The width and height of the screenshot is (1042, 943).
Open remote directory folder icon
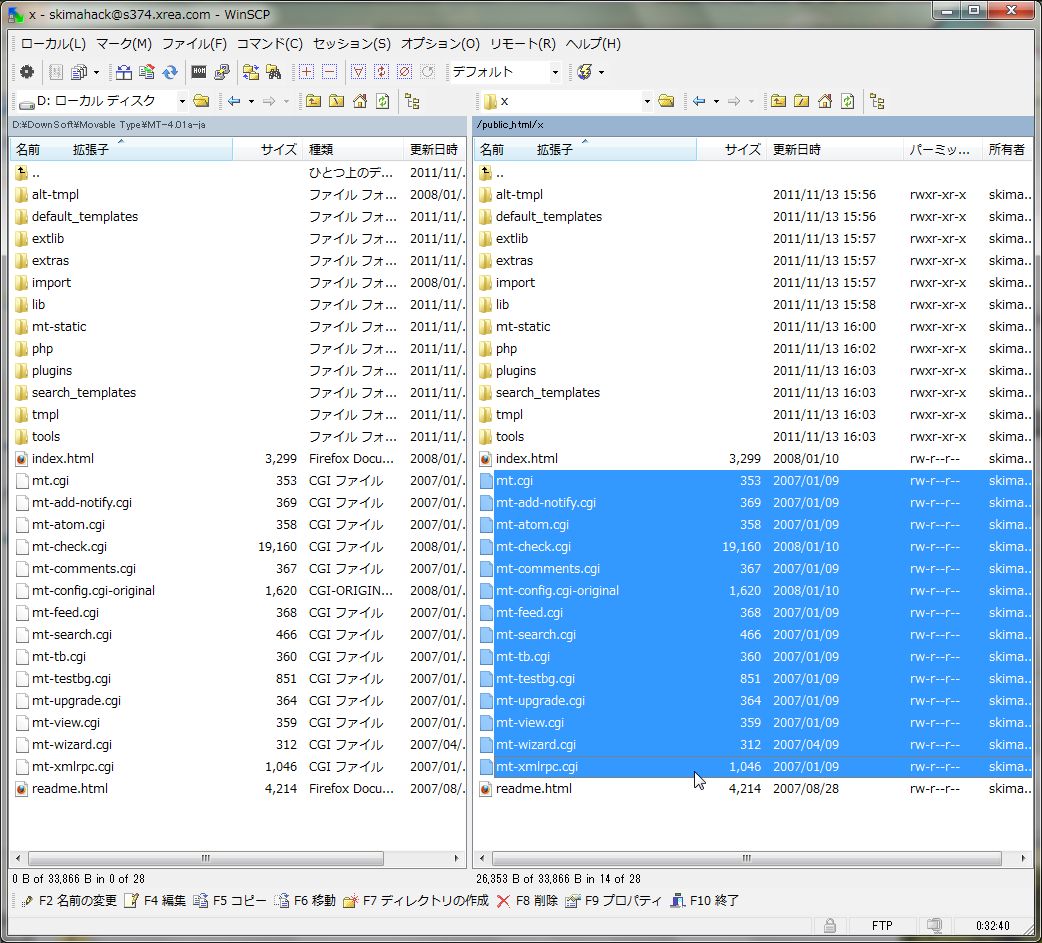point(666,101)
